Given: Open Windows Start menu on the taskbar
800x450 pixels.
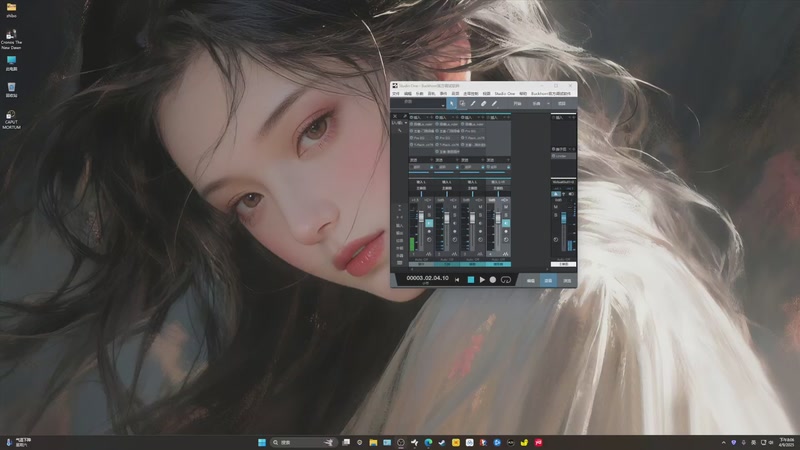Looking at the screenshot, I should [262, 442].
